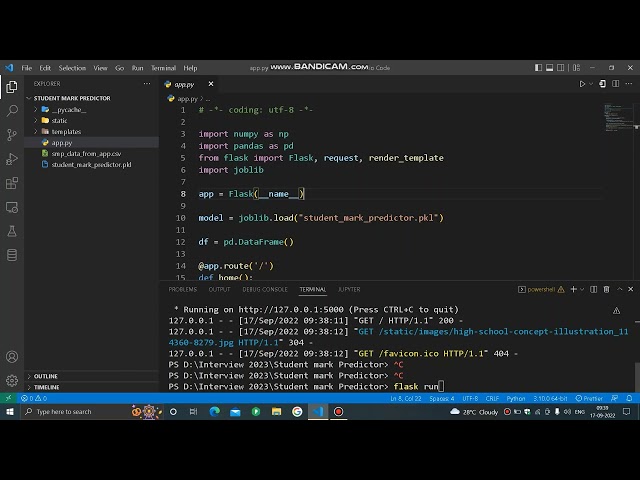Screen dimensions: 640x480
Task: Collapse the STUDENT MARK PREDICTOR folder section
Action: tap(91, 98)
